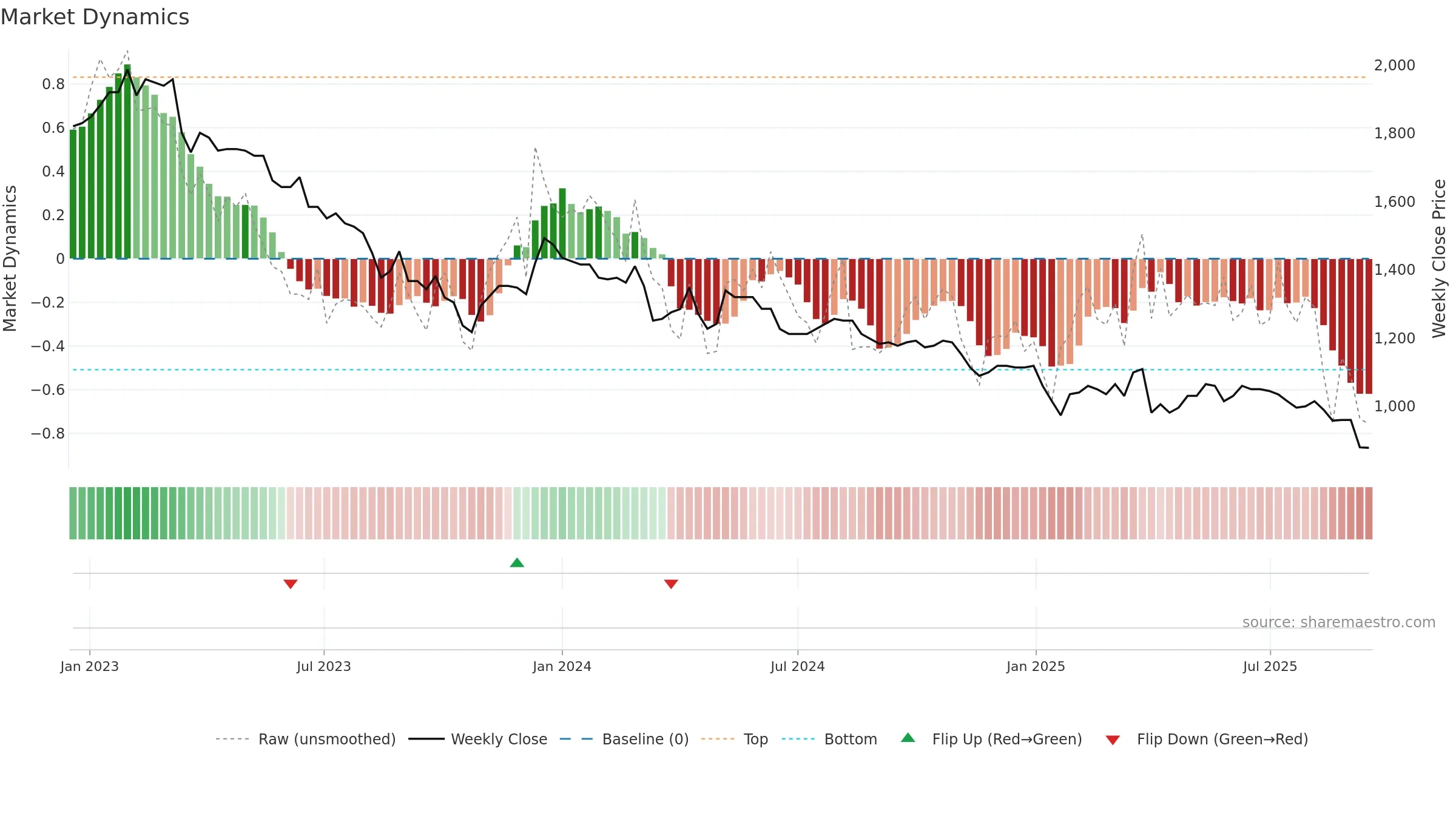Click the 1,000 price axis label
Screen dimensions: 1456x819
[1395, 406]
